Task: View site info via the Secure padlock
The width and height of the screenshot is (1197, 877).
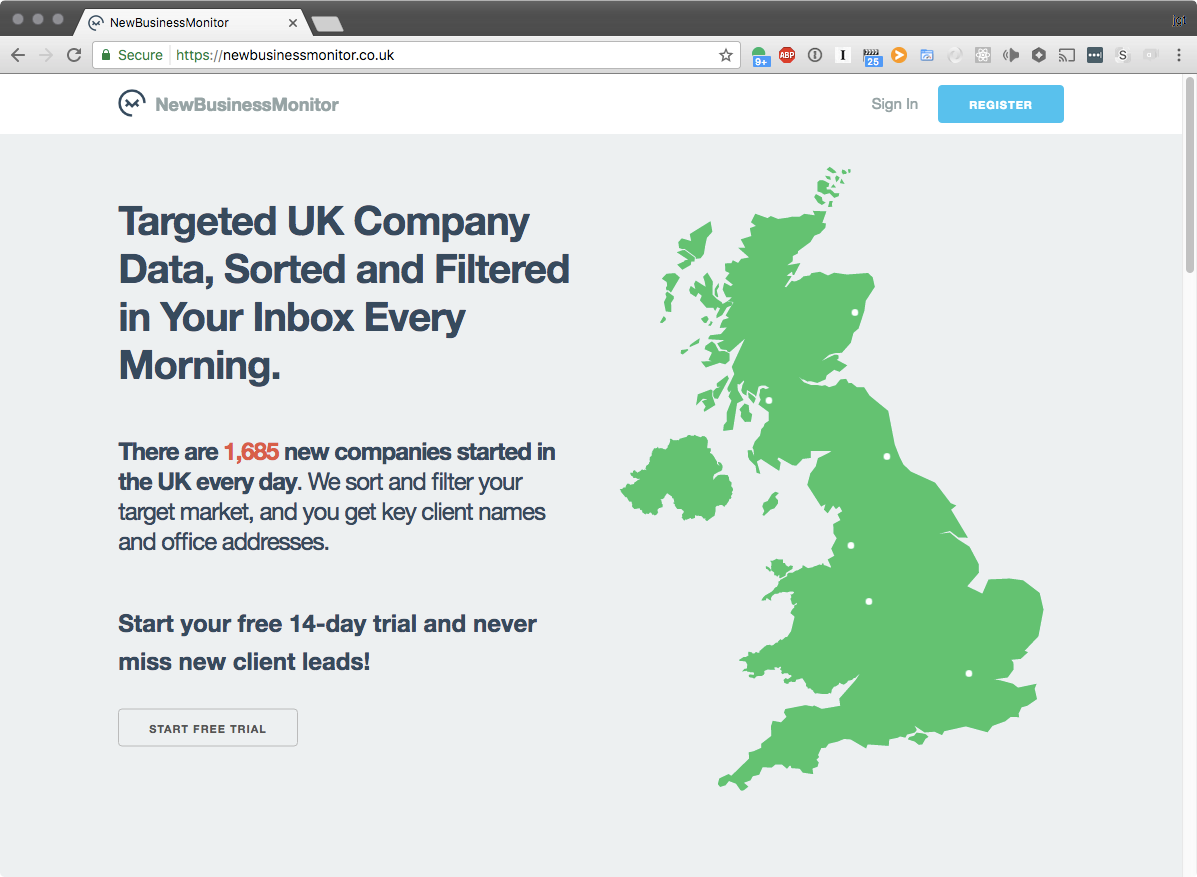Action: pyautogui.click(x=106, y=55)
